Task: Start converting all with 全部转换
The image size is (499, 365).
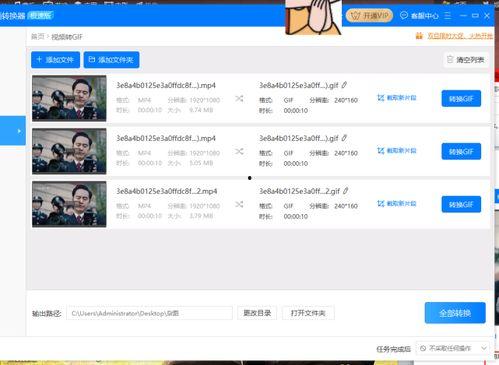Action: 455,313
